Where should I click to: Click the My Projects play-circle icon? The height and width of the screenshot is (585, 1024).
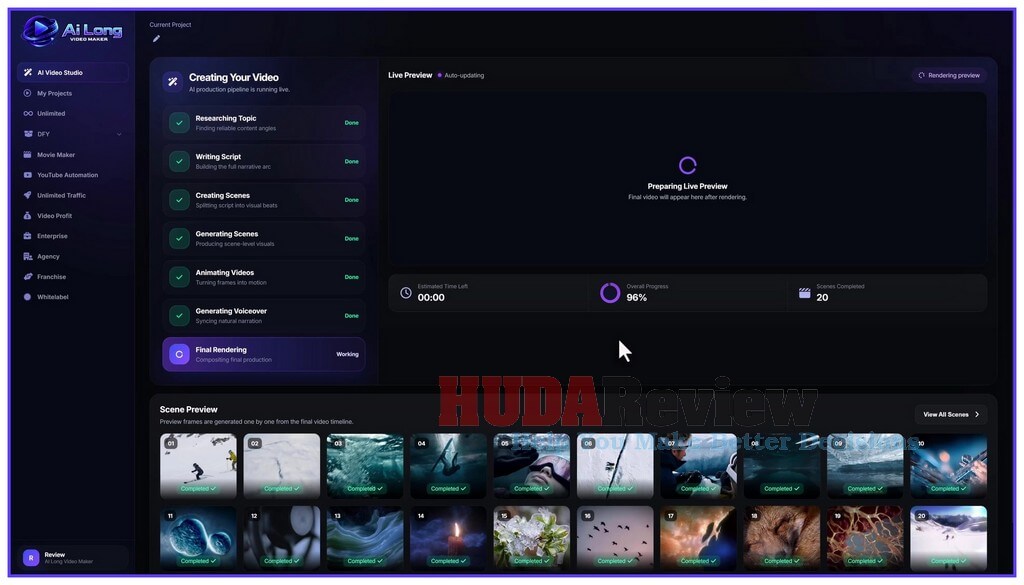click(x=27, y=93)
